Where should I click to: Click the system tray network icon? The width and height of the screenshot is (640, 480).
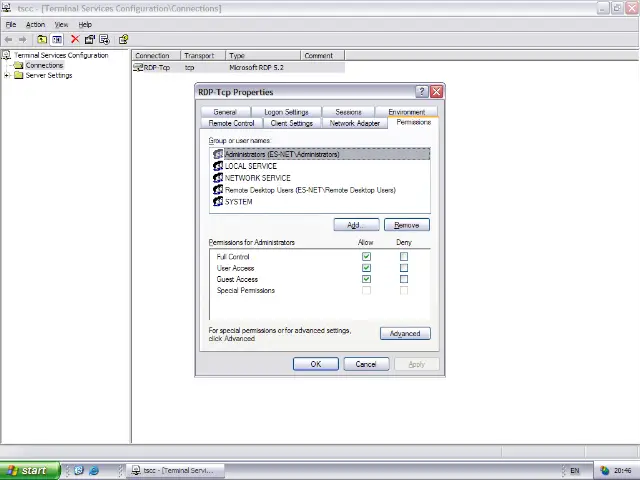click(x=604, y=471)
